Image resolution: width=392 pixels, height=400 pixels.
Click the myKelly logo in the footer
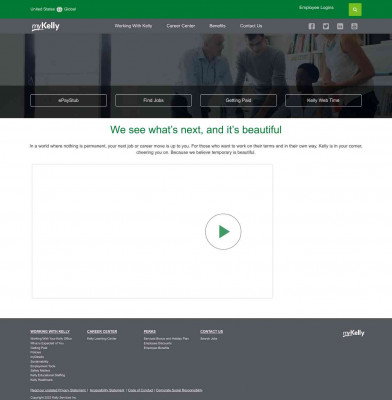tap(353, 333)
